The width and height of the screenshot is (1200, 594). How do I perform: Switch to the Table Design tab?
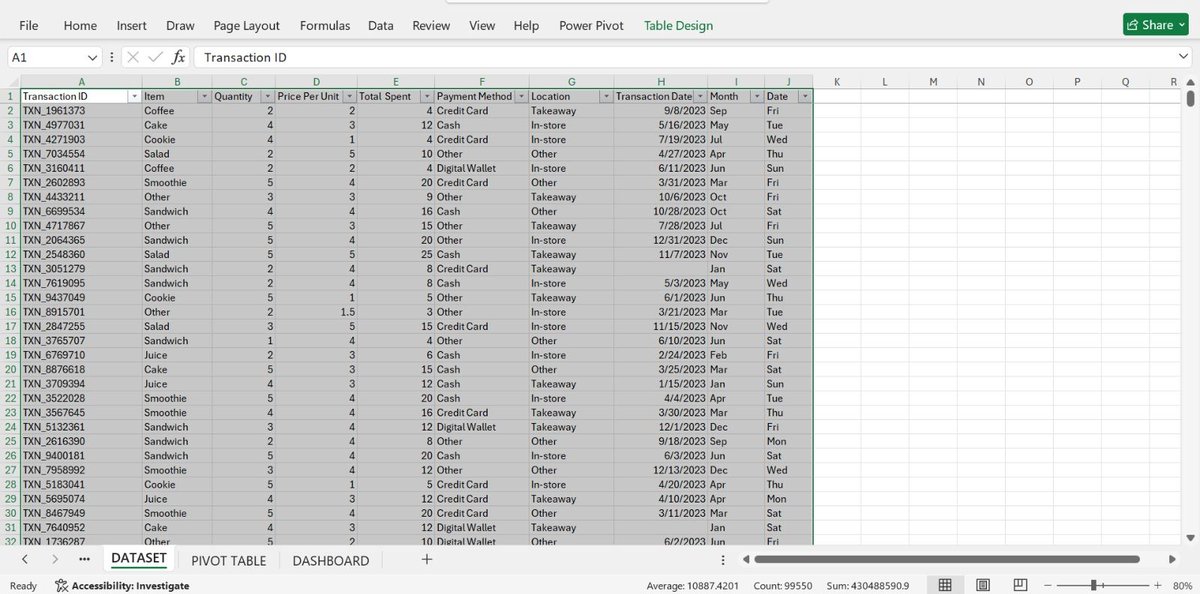(678, 25)
